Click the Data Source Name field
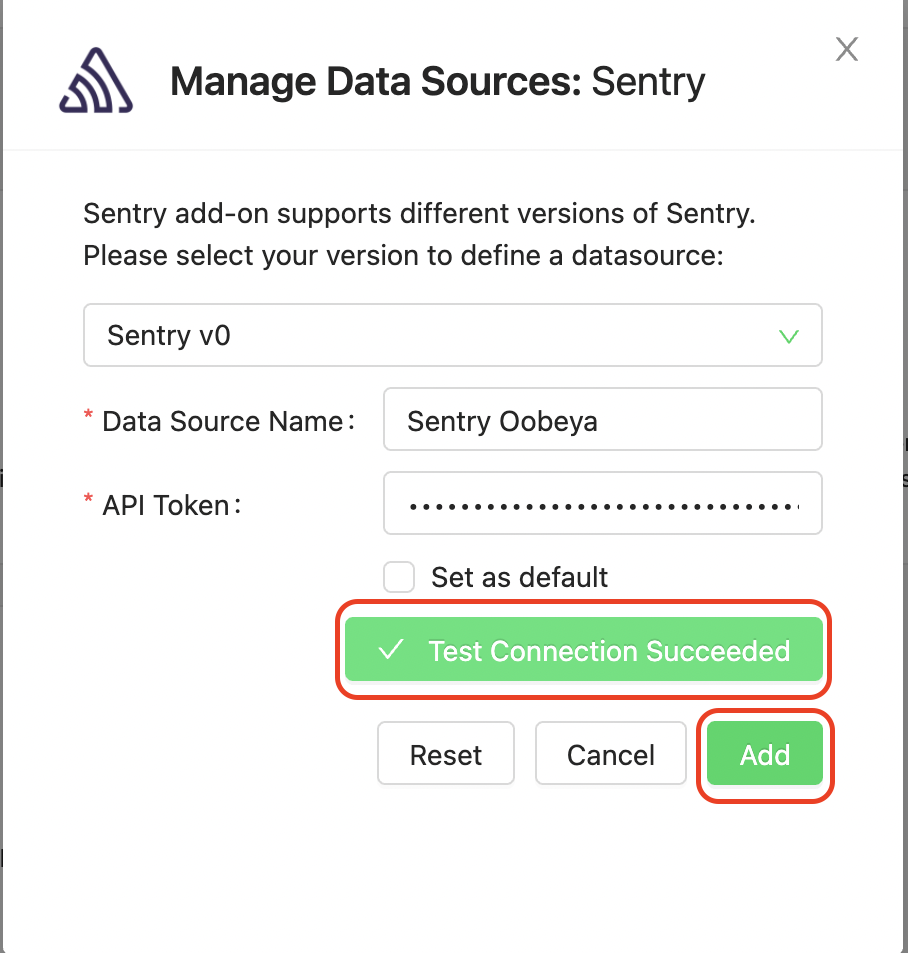Image resolution: width=908 pixels, height=953 pixels. 602,419
